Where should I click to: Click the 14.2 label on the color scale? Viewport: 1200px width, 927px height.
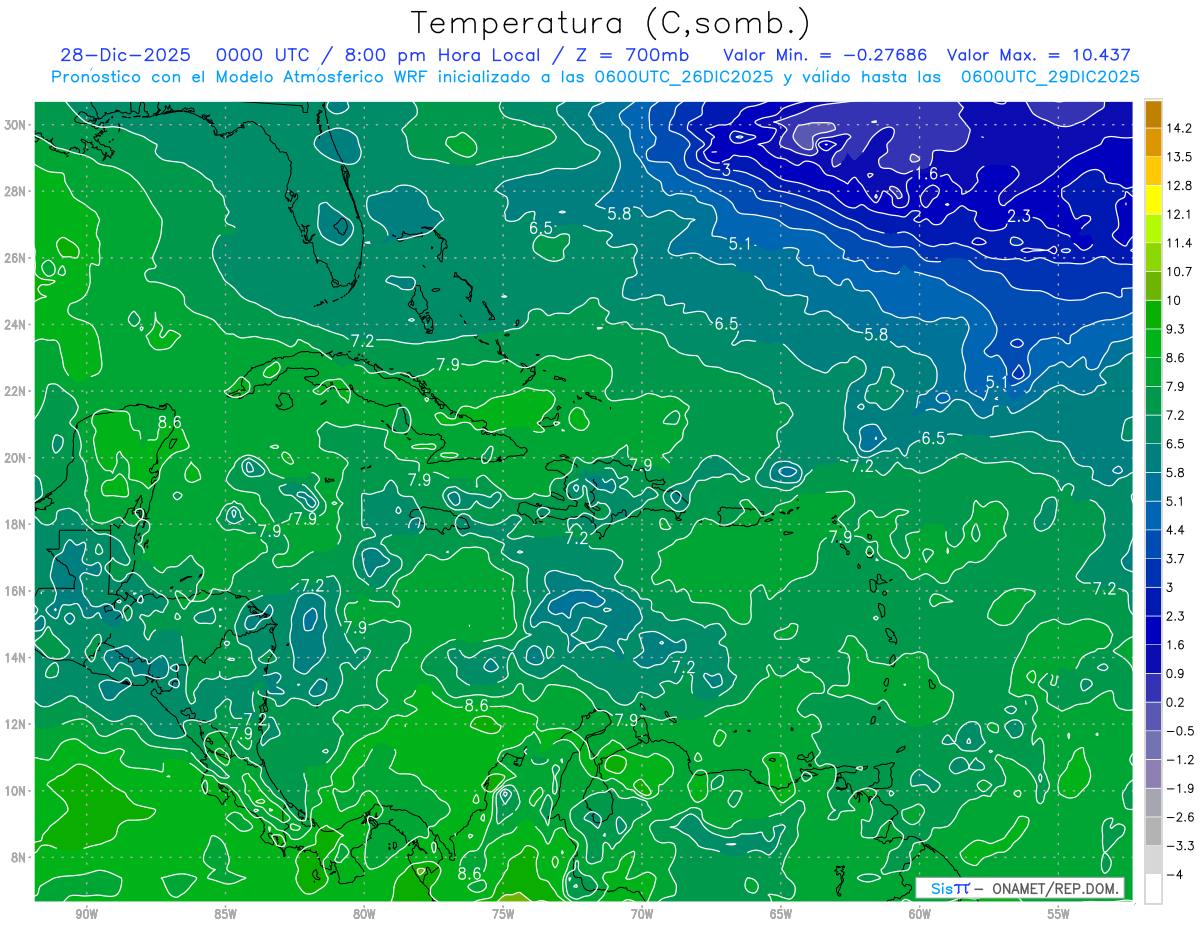pos(1180,128)
